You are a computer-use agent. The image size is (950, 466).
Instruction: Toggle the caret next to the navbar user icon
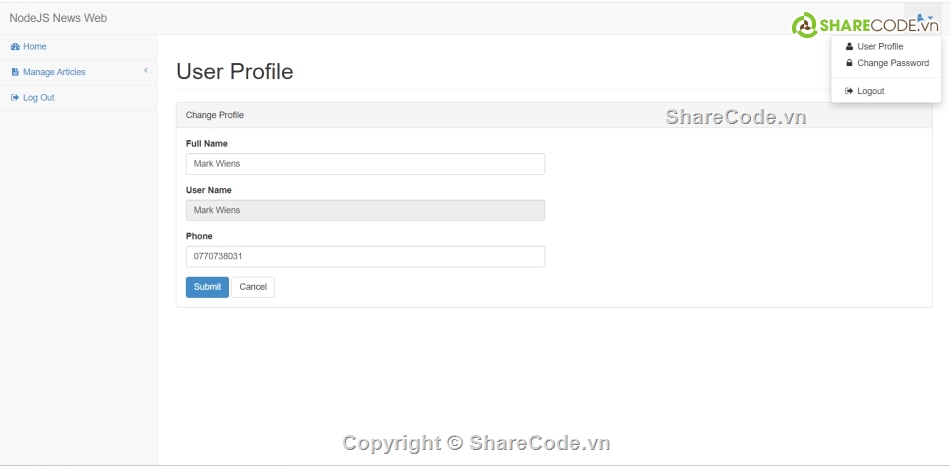[929, 19]
